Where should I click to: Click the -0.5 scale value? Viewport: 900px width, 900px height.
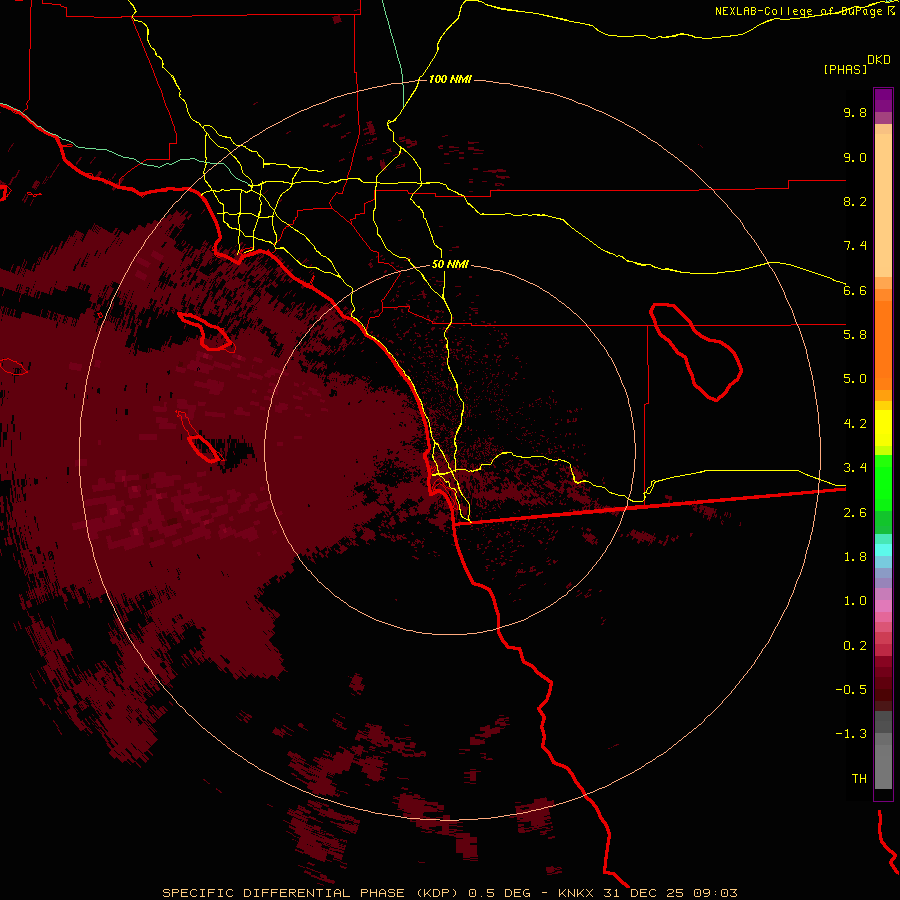pyautogui.click(x=851, y=690)
